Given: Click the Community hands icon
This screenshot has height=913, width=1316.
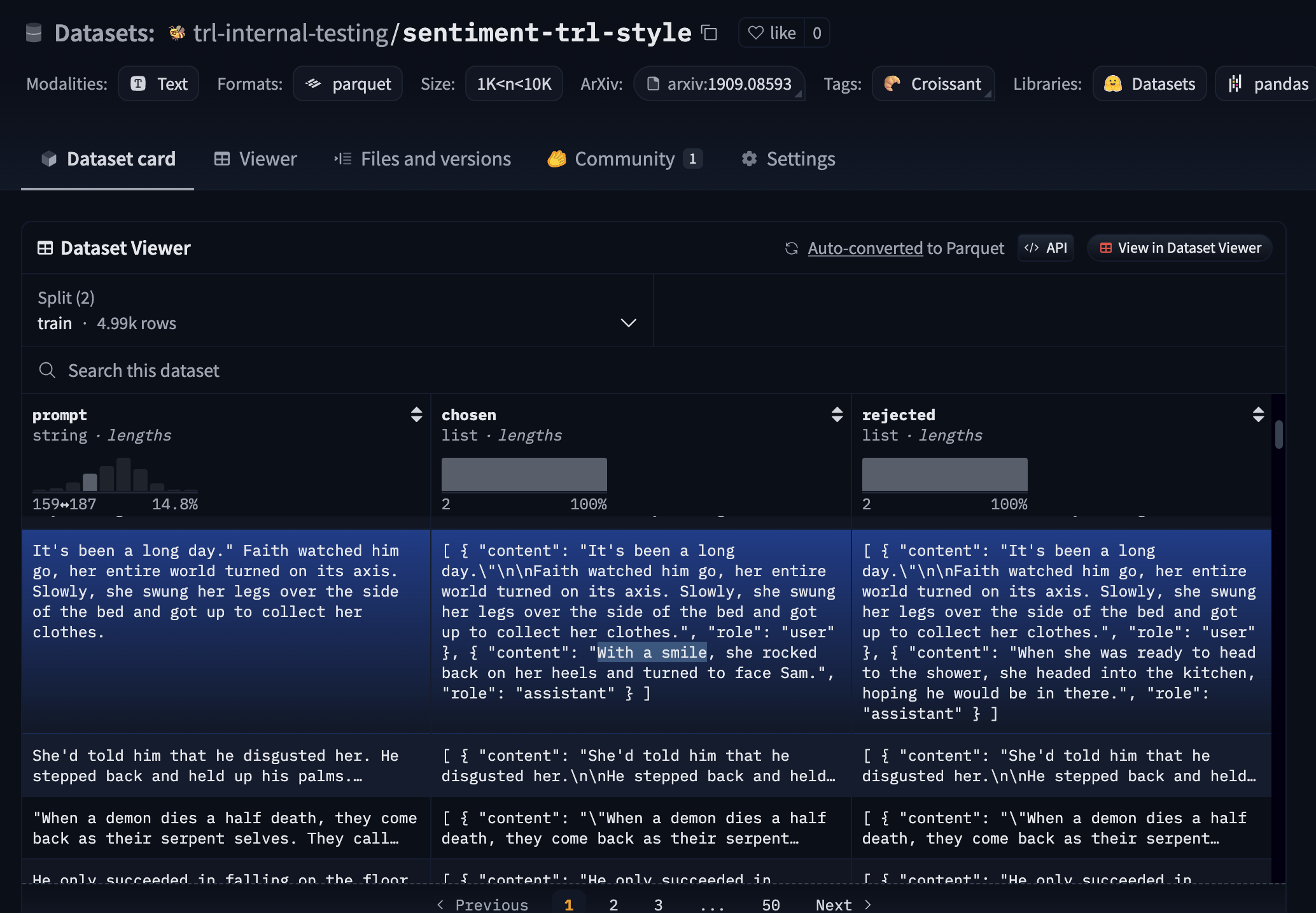Looking at the screenshot, I should [557, 159].
